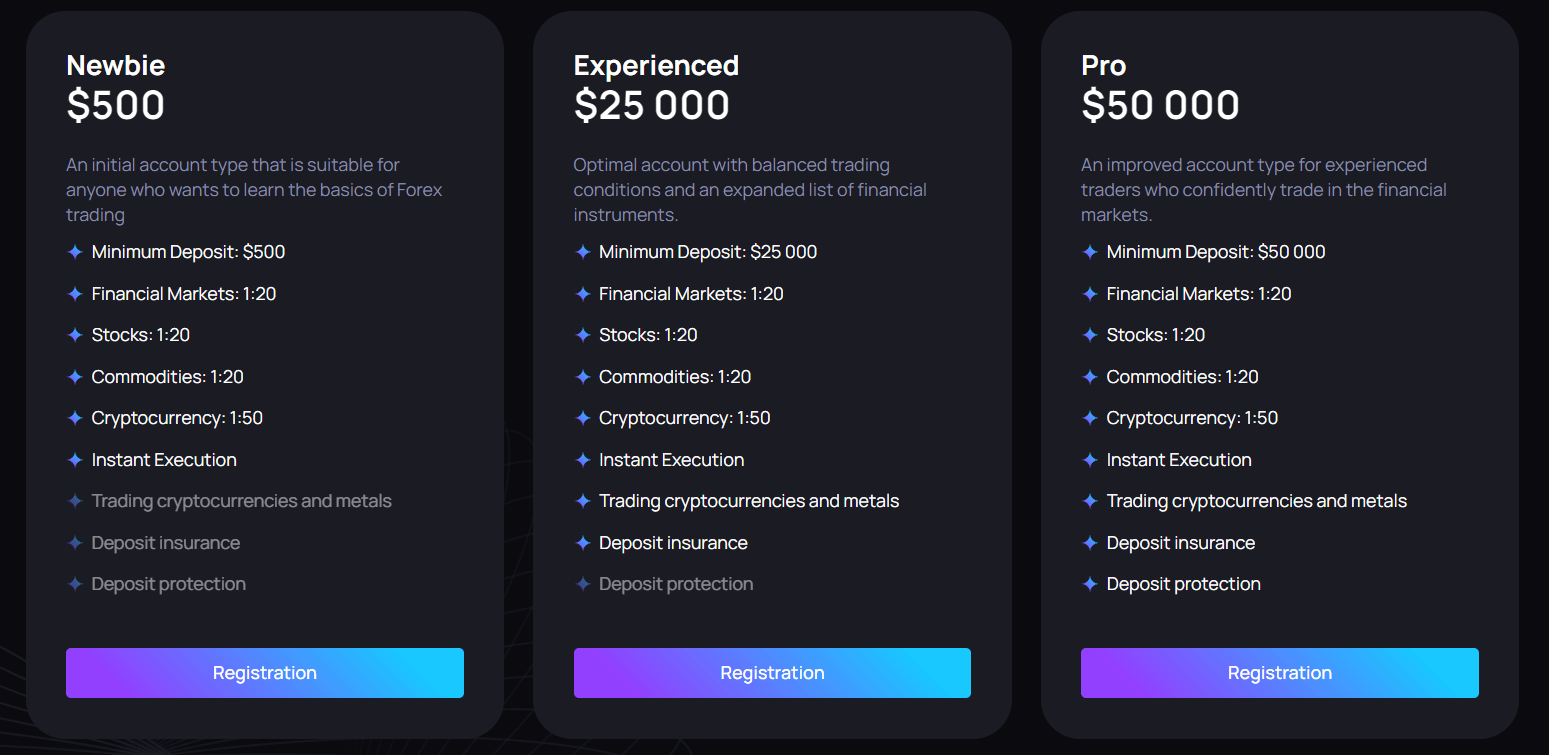This screenshot has height=755, width=1549.
Task: Click star icon beside Pro Minimum Deposit: $50 000
Action: point(1090,252)
